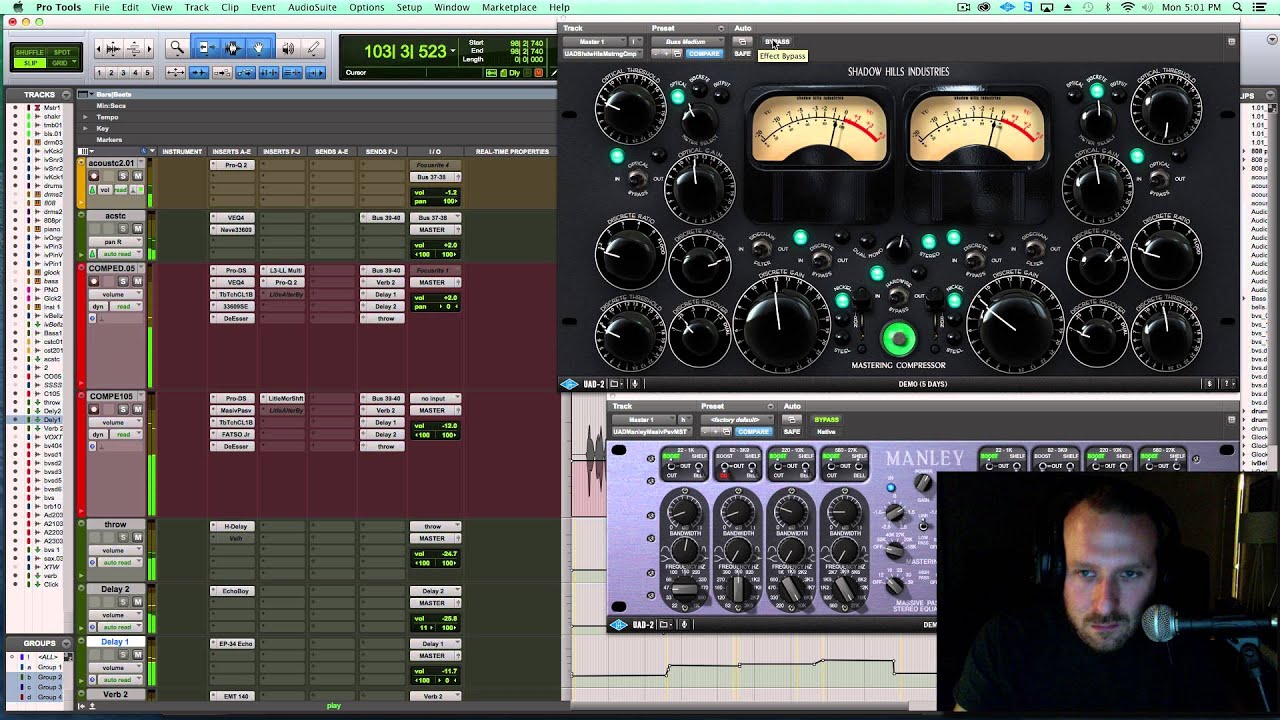Open the main counter format dropdown arrow
The image size is (1280, 720).
453,50
